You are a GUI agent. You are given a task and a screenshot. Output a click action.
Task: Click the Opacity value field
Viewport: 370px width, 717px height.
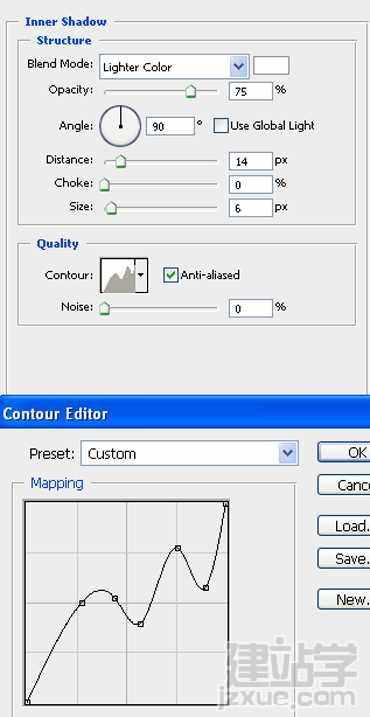click(x=251, y=91)
